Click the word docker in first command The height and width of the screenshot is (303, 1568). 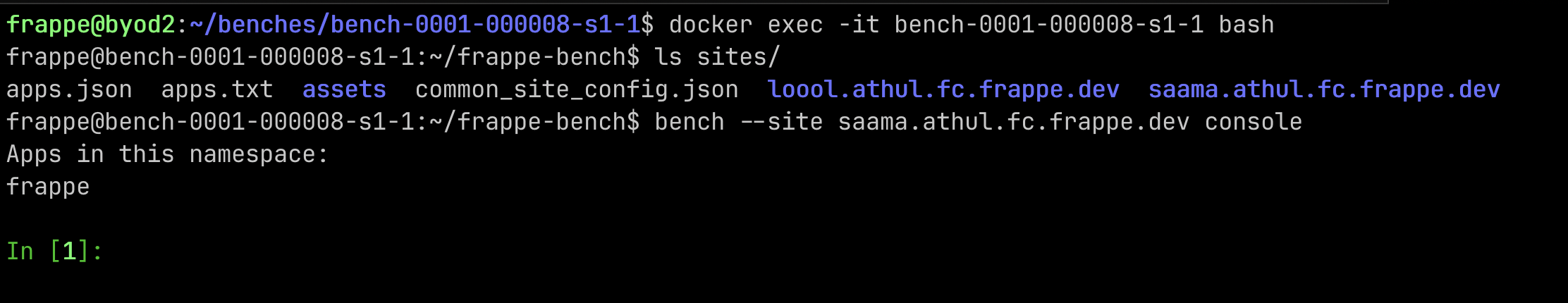coord(711,25)
